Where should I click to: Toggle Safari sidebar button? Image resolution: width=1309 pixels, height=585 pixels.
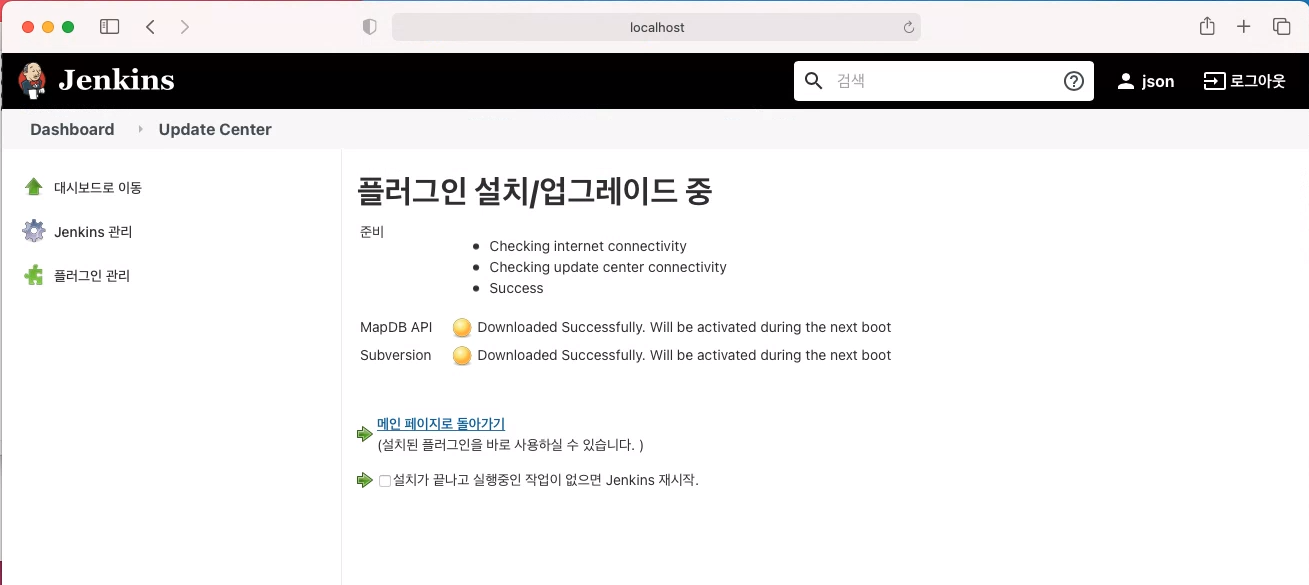pyautogui.click(x=110, y=27)
